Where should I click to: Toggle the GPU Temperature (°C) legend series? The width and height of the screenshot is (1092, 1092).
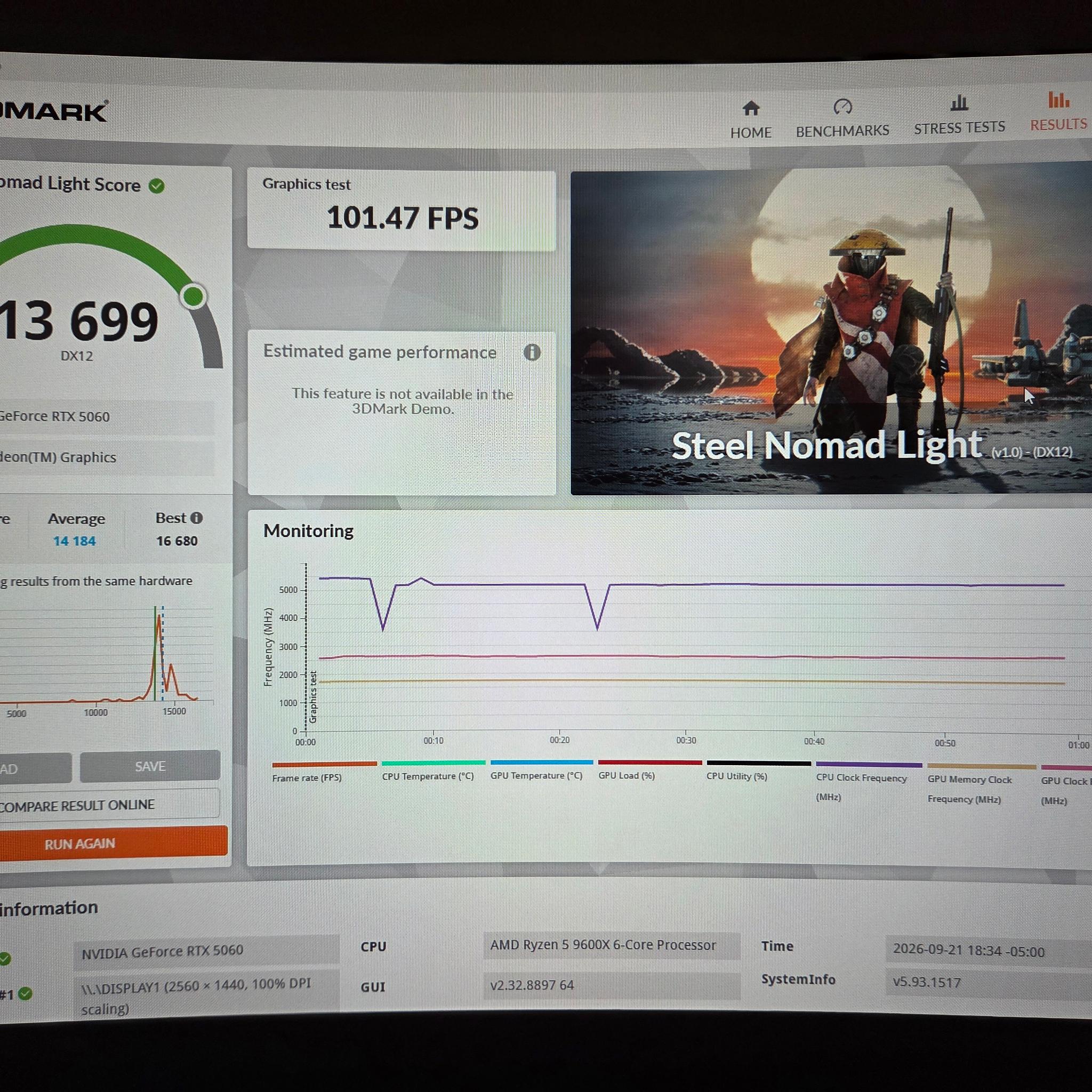click(x=542, y=770)
